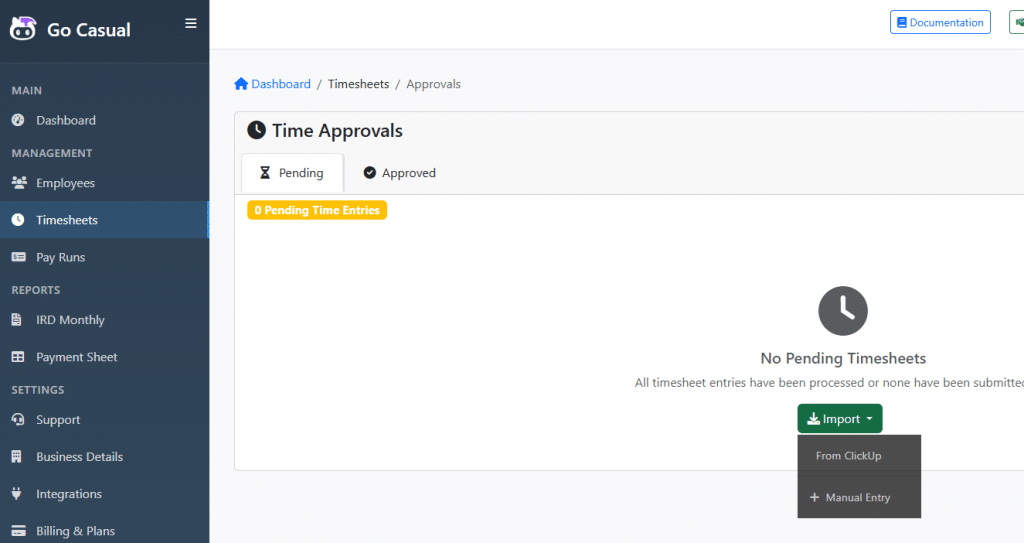Switch to the Pending tab
Screen dimensions: 1024x543
point(292,173)
